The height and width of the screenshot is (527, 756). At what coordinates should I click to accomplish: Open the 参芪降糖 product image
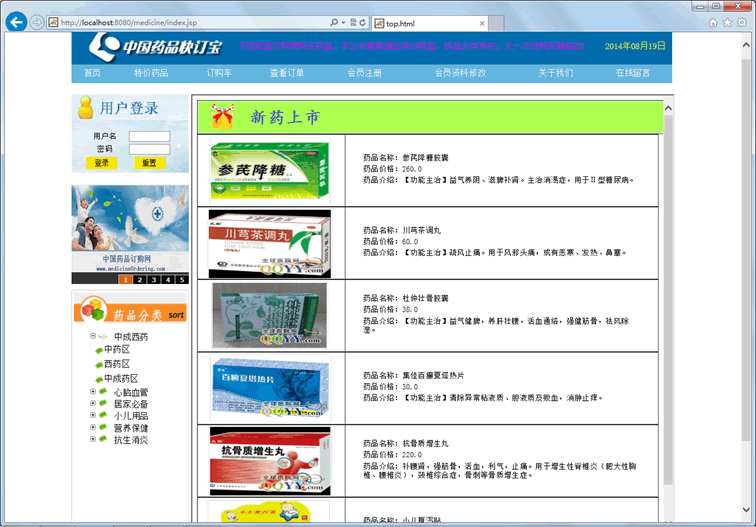tap(270, 171)
